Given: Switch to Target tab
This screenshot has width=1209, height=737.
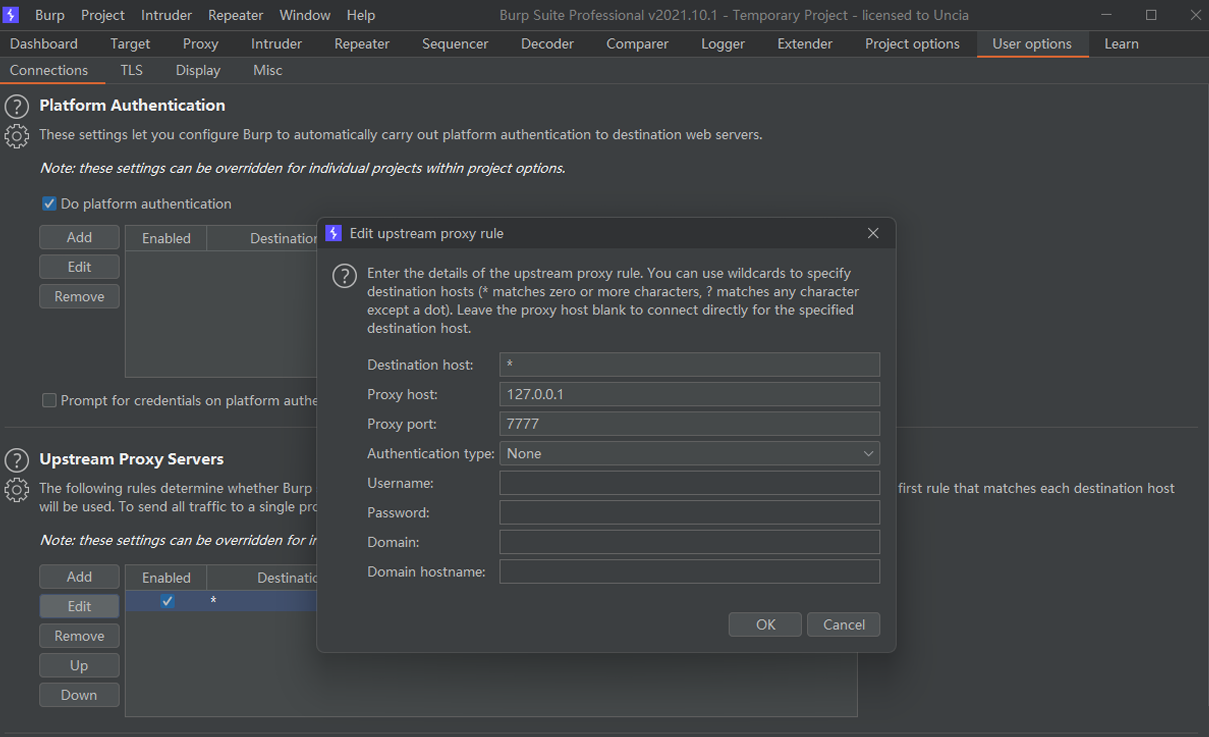Looking at the screenshot, I should (x=130, y=44).
